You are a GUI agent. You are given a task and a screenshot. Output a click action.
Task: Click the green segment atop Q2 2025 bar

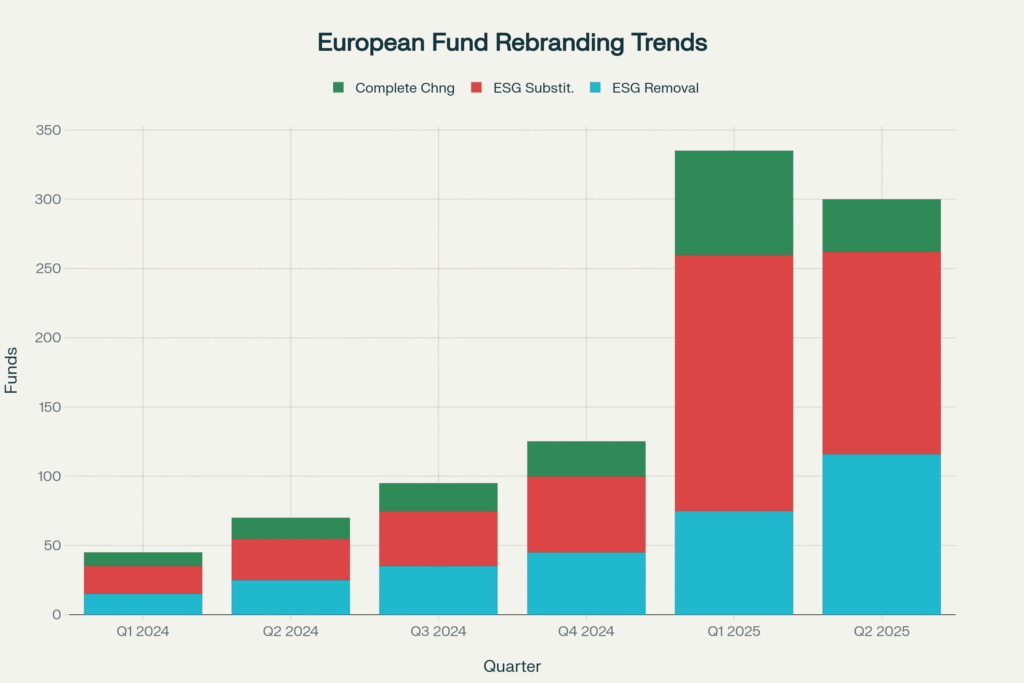click(881, 225)
